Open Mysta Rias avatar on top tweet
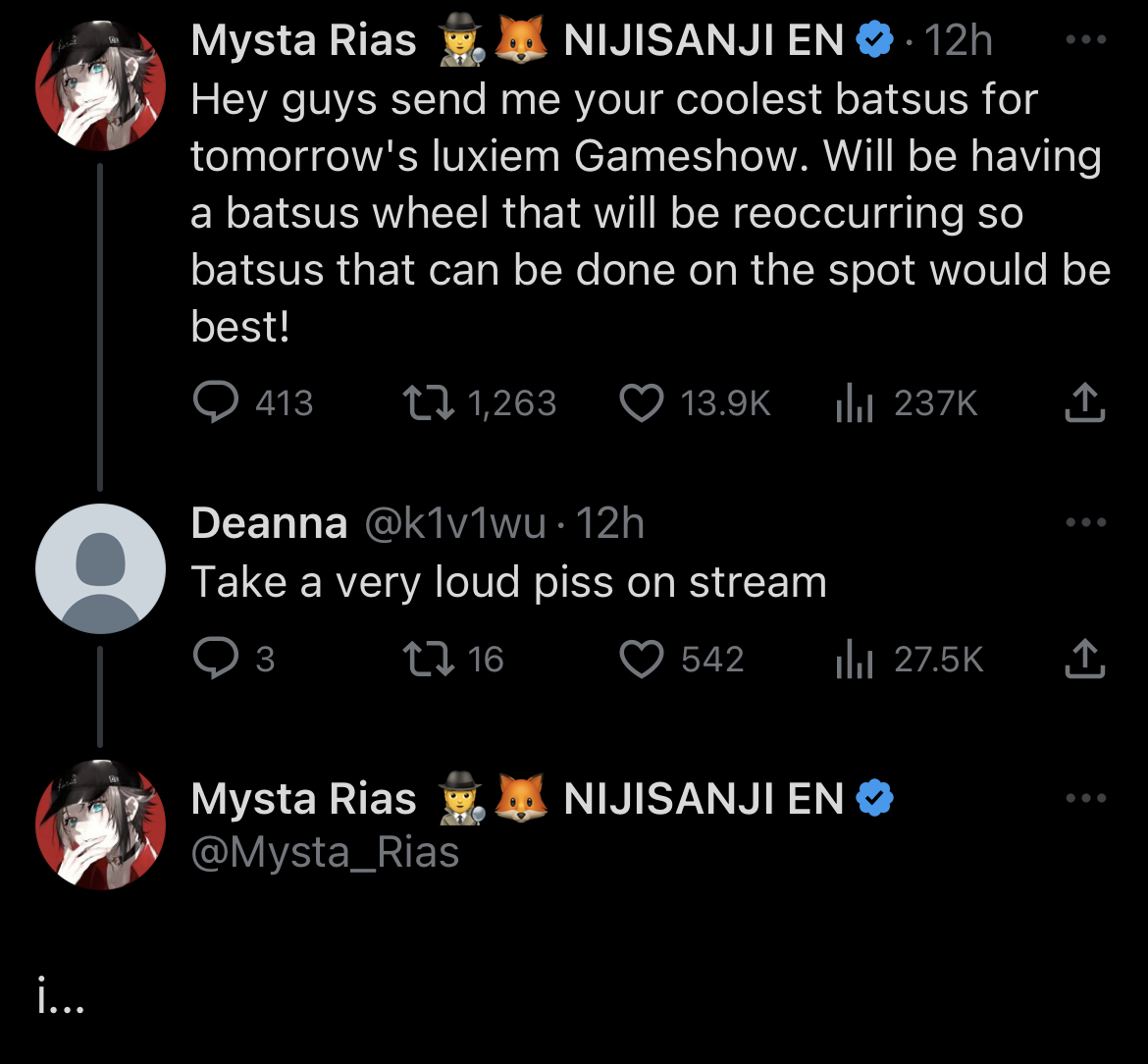Screen dimensions: 1148x1064 (x=100, y=85)
